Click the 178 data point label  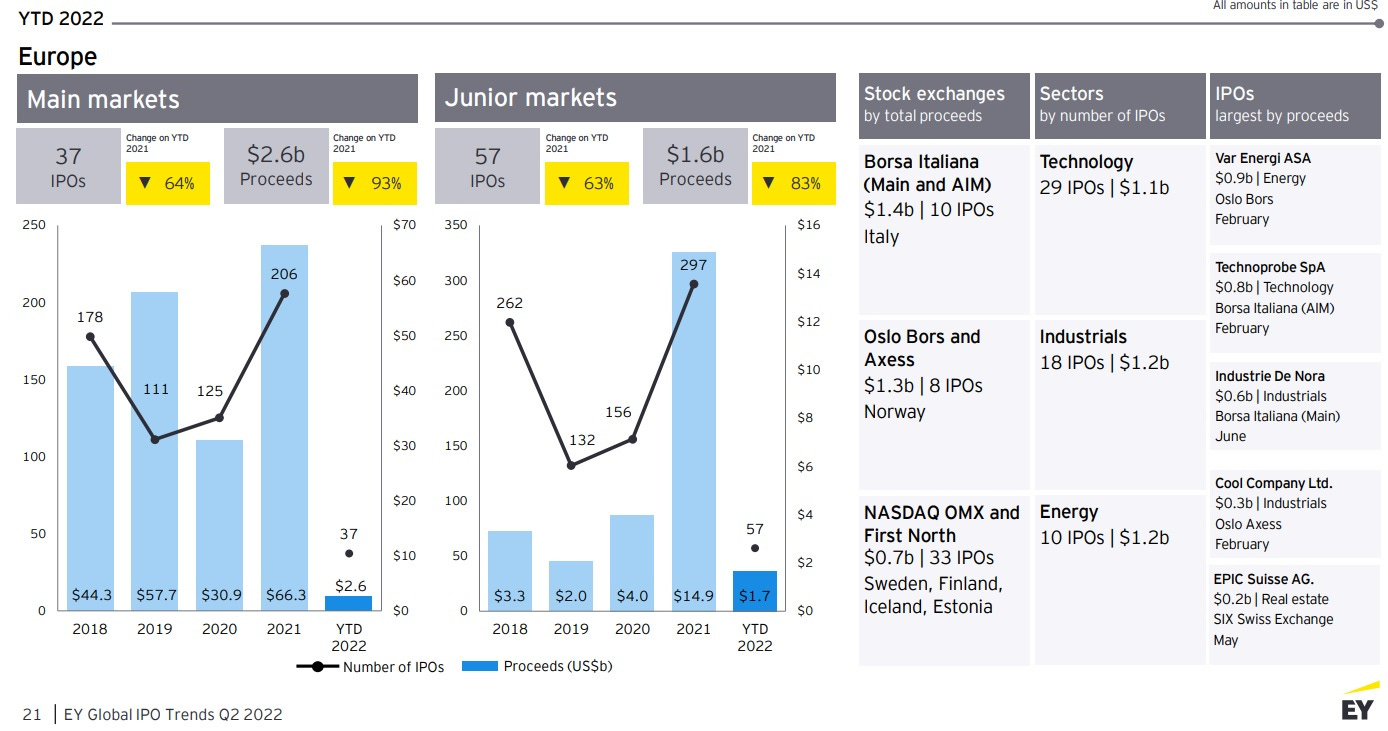(x=90, y=317)
